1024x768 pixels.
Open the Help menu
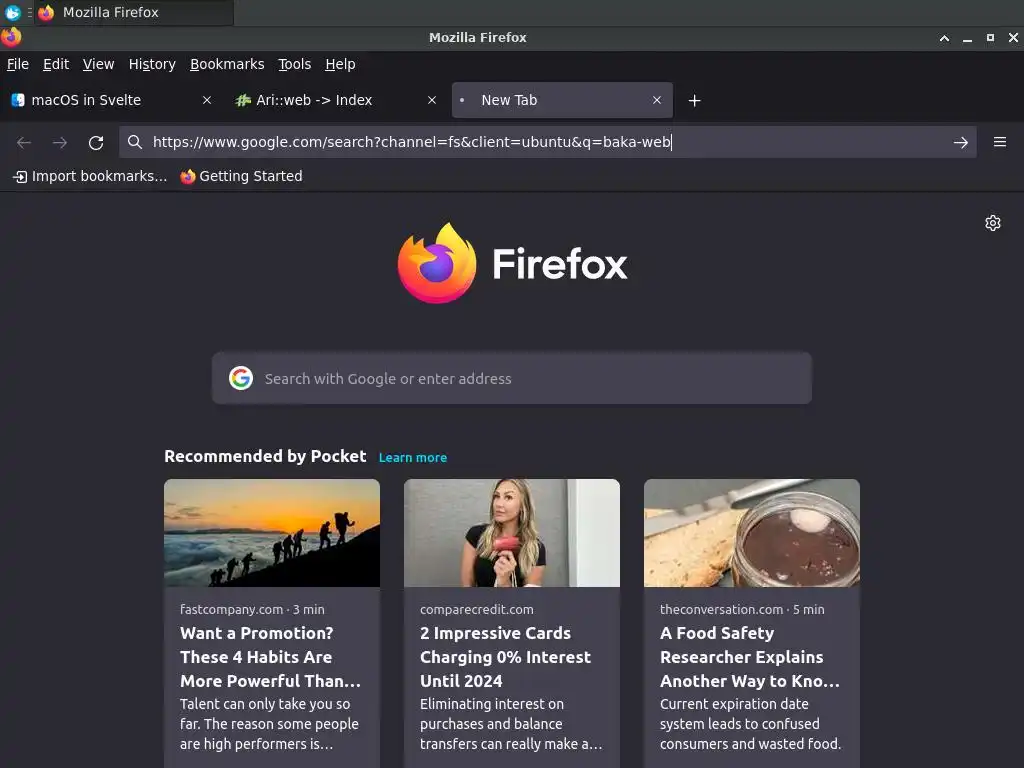[340, 64]
